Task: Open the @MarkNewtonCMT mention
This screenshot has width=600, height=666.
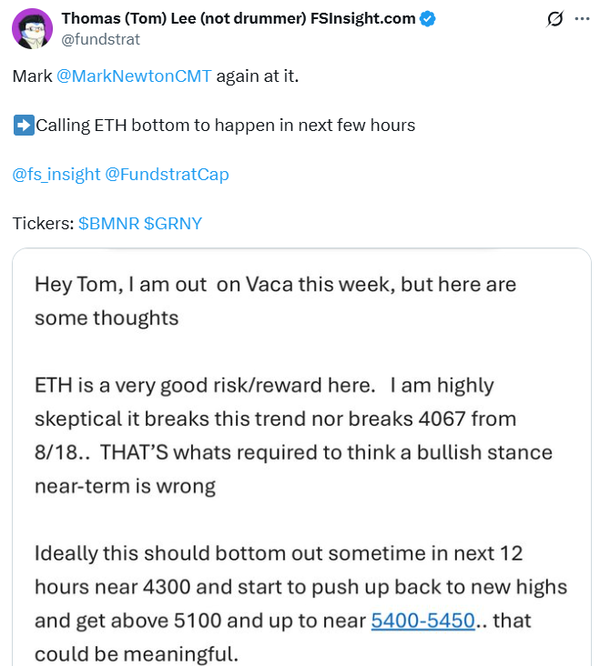Action: 135,76
